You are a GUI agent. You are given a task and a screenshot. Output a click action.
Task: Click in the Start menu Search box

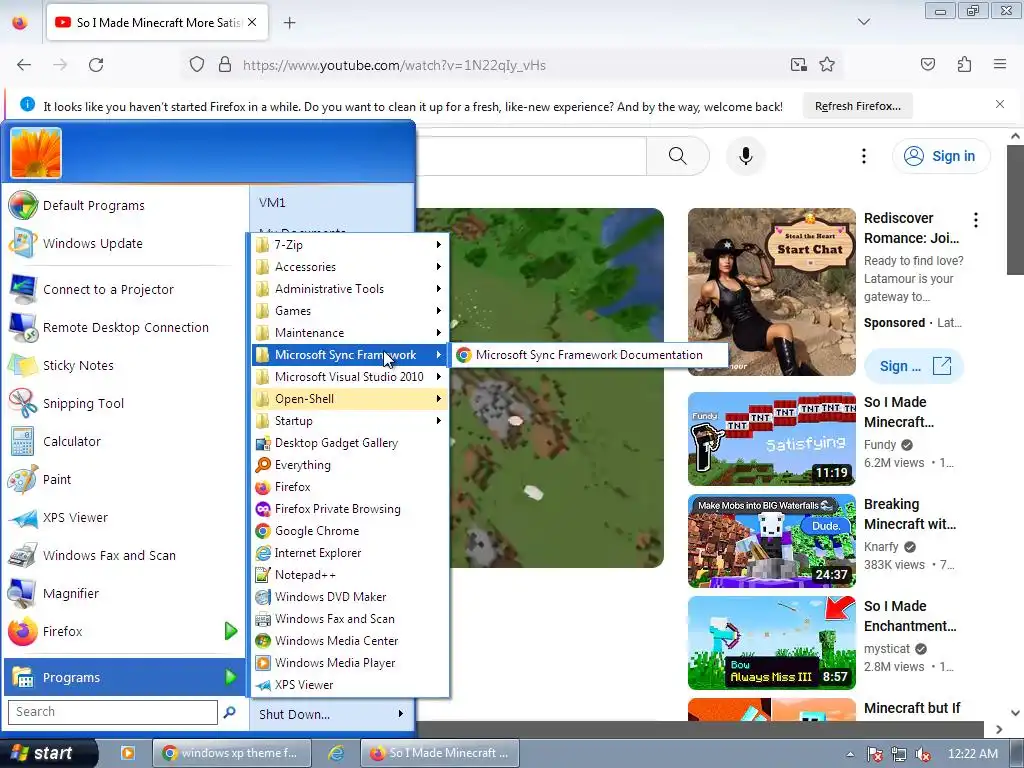click(112, 712)
